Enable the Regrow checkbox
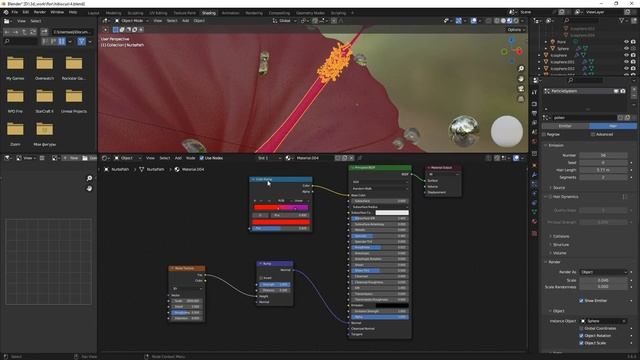This screenshot has width=640, height=360. pyautogui.click(x=544, y=134)
